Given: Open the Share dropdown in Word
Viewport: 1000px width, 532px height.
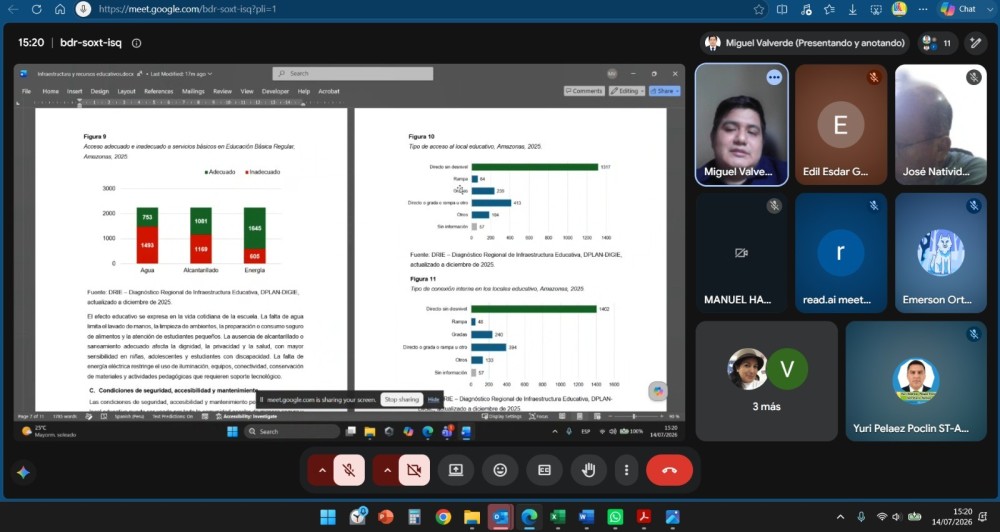Looking at the screenshot, I should click(665, 91).
